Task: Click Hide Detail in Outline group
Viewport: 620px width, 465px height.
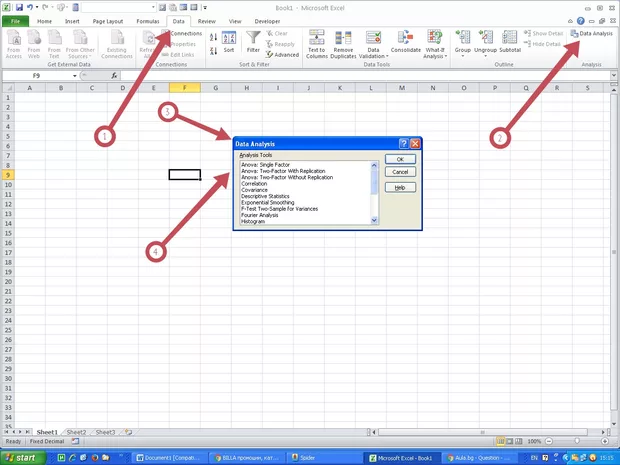Action: (542, 44)
